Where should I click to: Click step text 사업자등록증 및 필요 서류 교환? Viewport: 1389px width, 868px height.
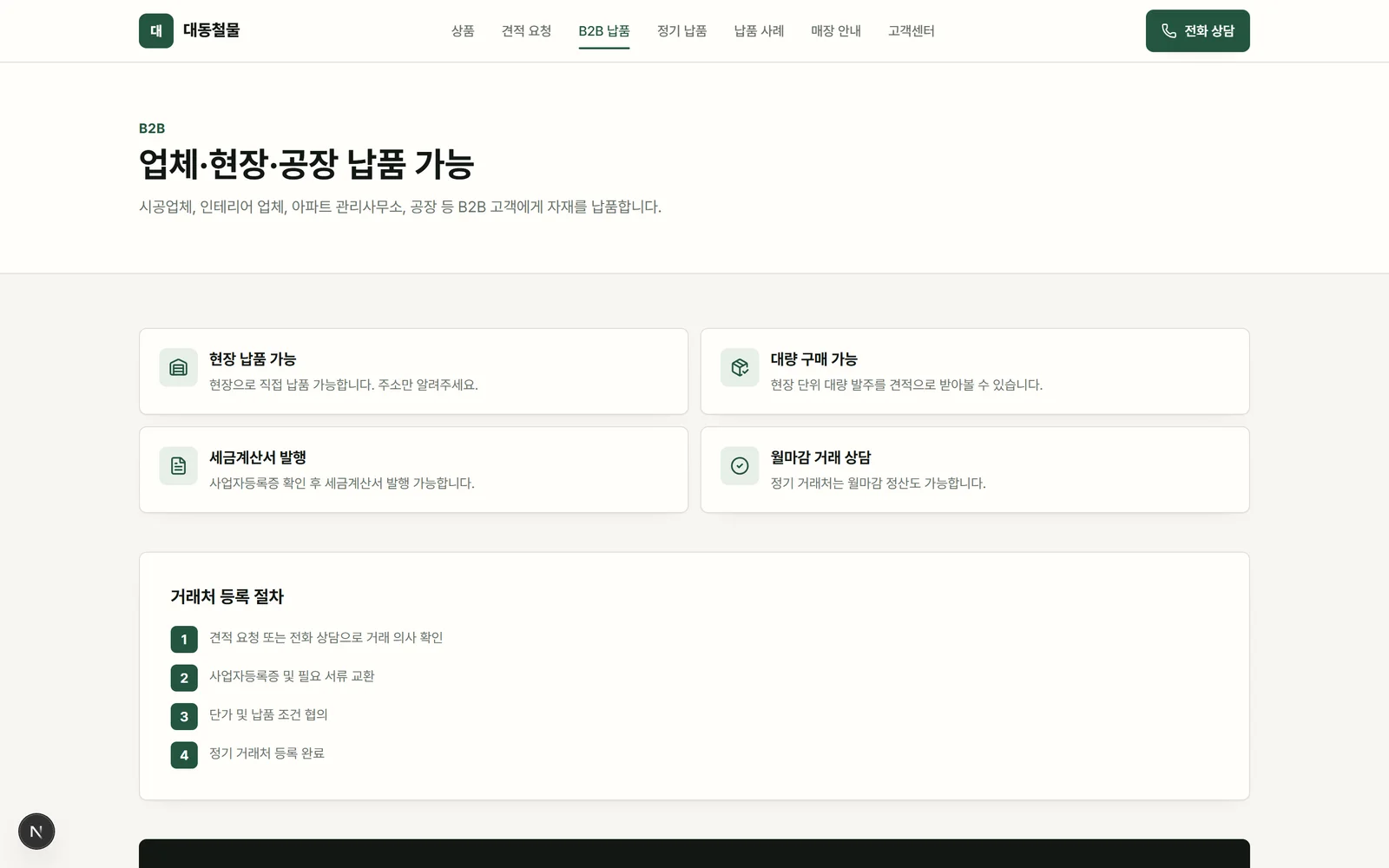point(292,675)
